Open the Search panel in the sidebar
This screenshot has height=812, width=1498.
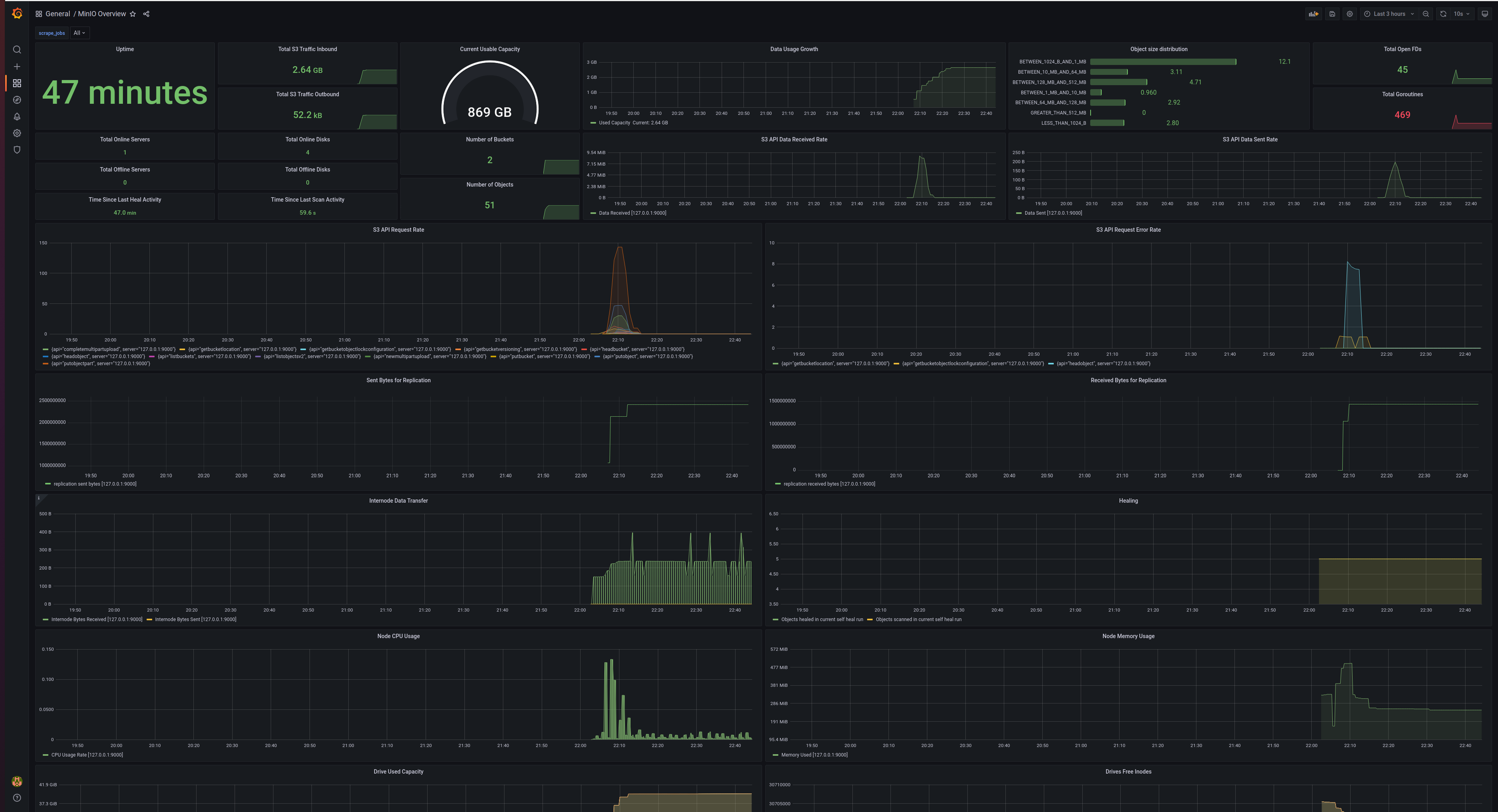[x=17, y=50]
